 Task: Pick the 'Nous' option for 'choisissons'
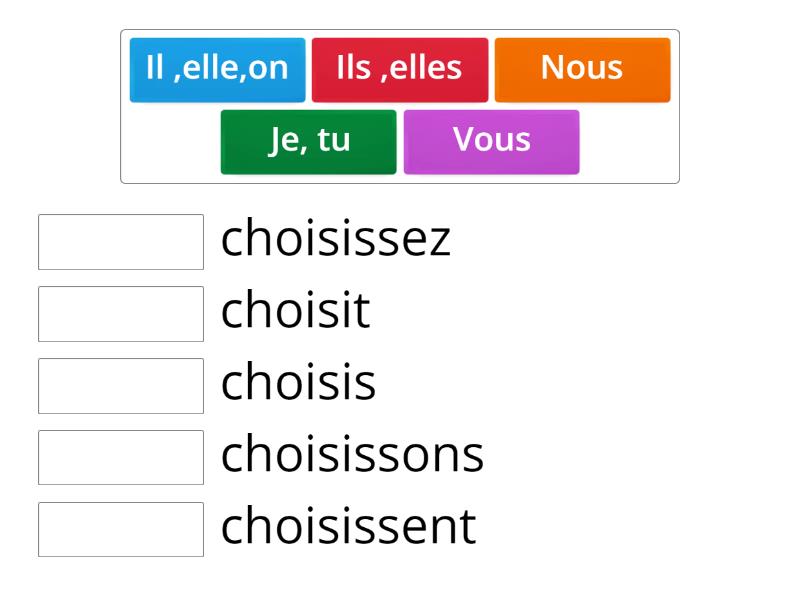582,68
